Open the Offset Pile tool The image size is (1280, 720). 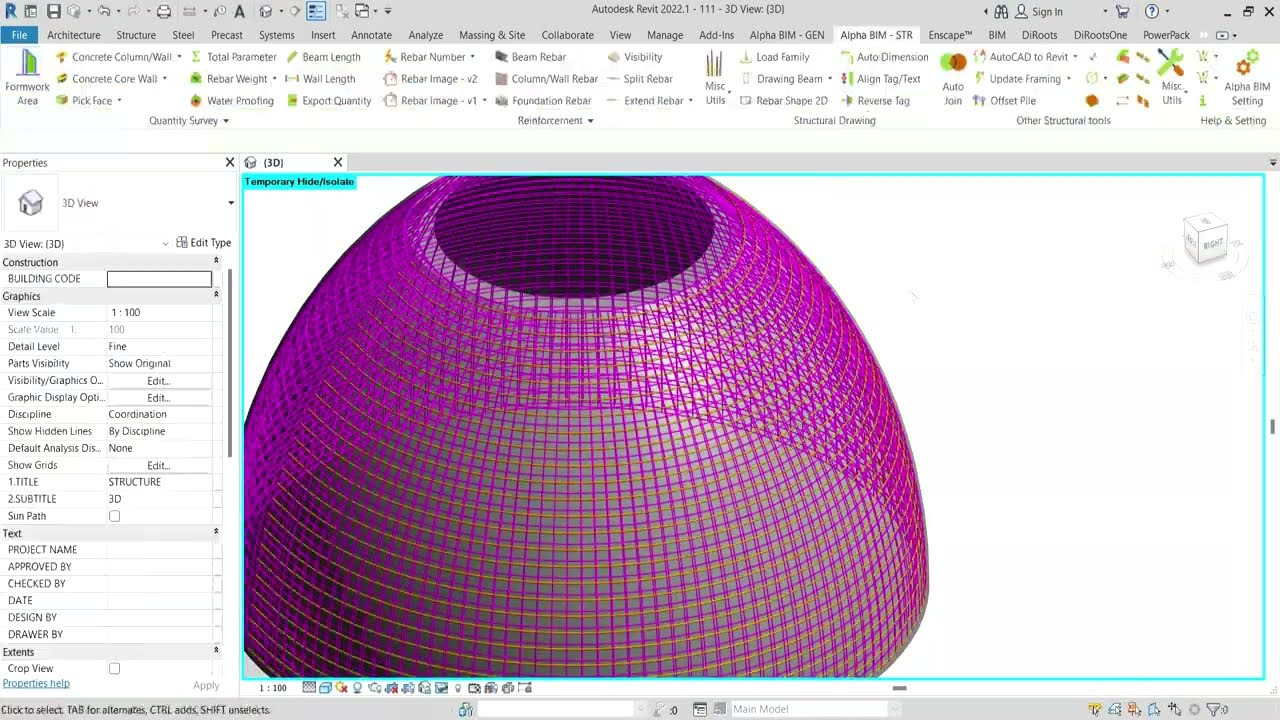pyautogui.click(x=1004, y=101)
